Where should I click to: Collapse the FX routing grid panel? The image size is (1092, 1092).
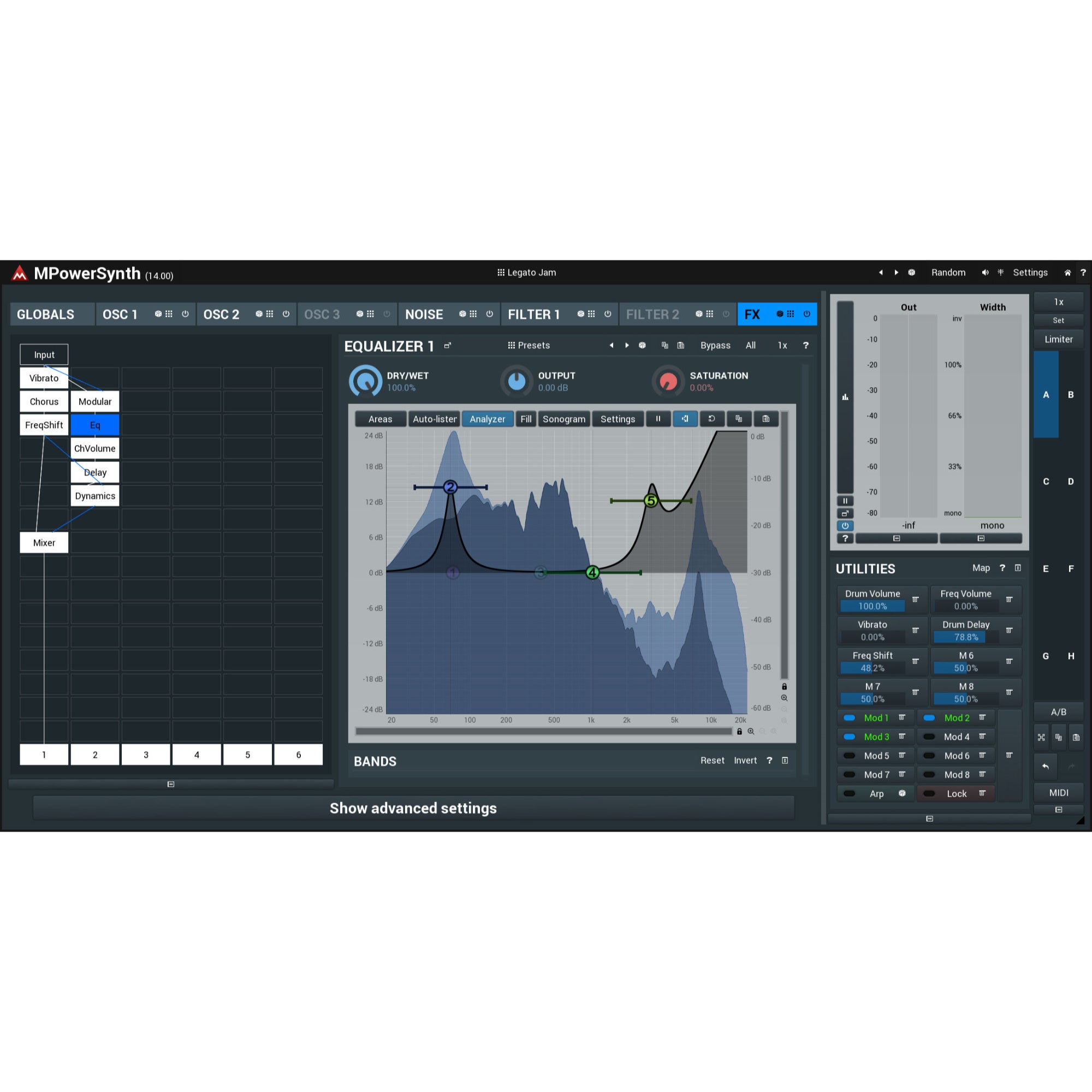[171, 784]
